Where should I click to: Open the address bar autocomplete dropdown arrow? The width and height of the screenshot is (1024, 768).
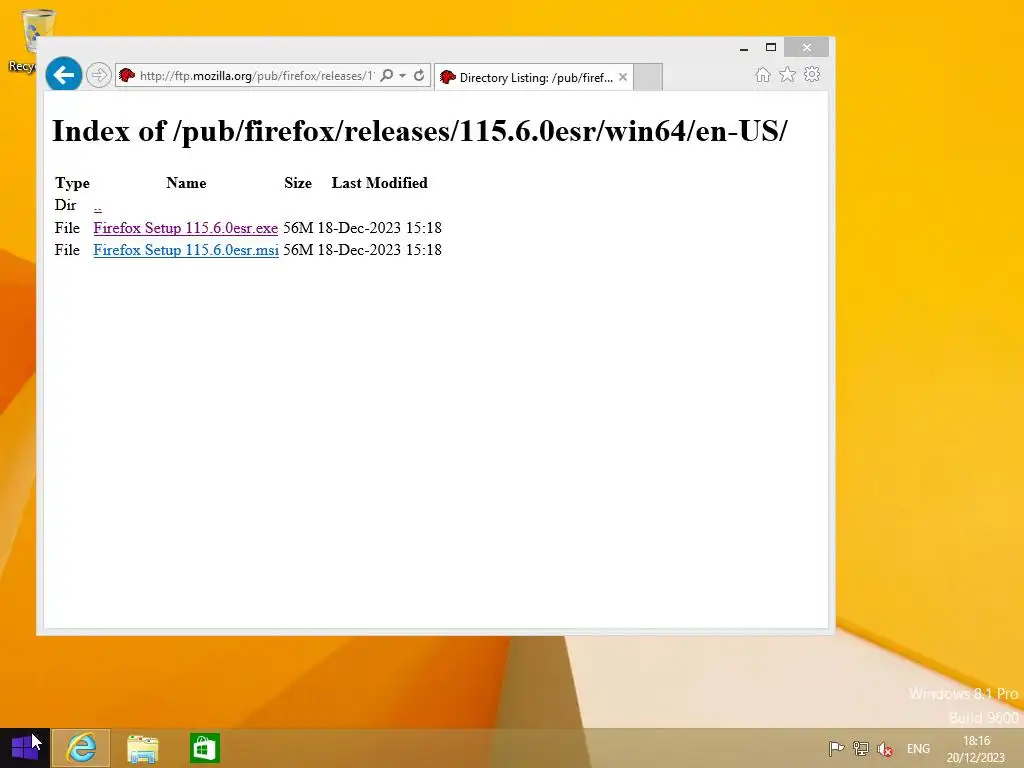(x=402, y=75)
